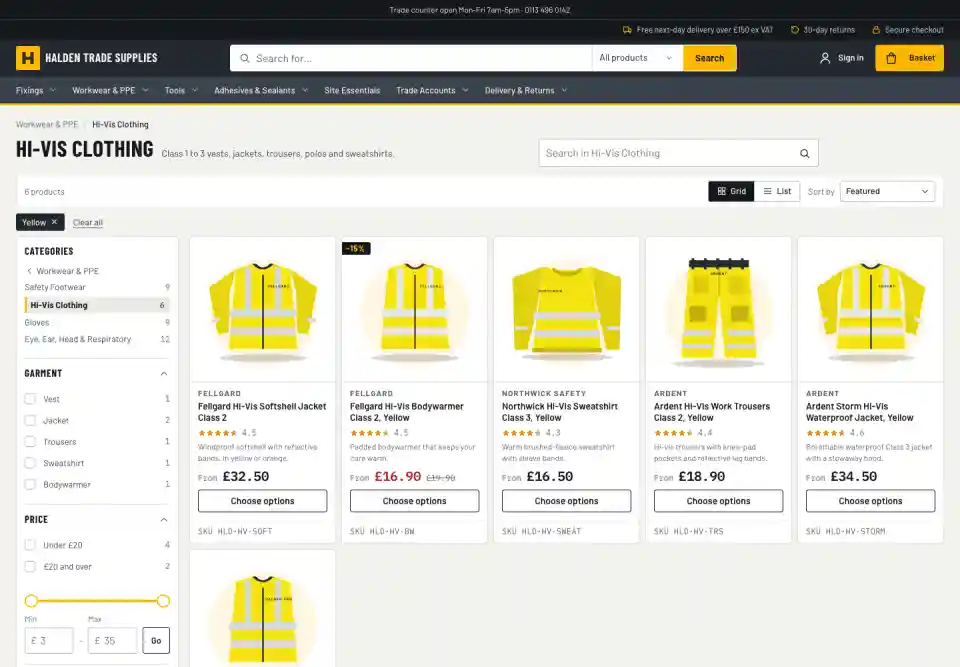Expand the Fixings menu
This screenshot has width=960, height=667.
(36, 91)
